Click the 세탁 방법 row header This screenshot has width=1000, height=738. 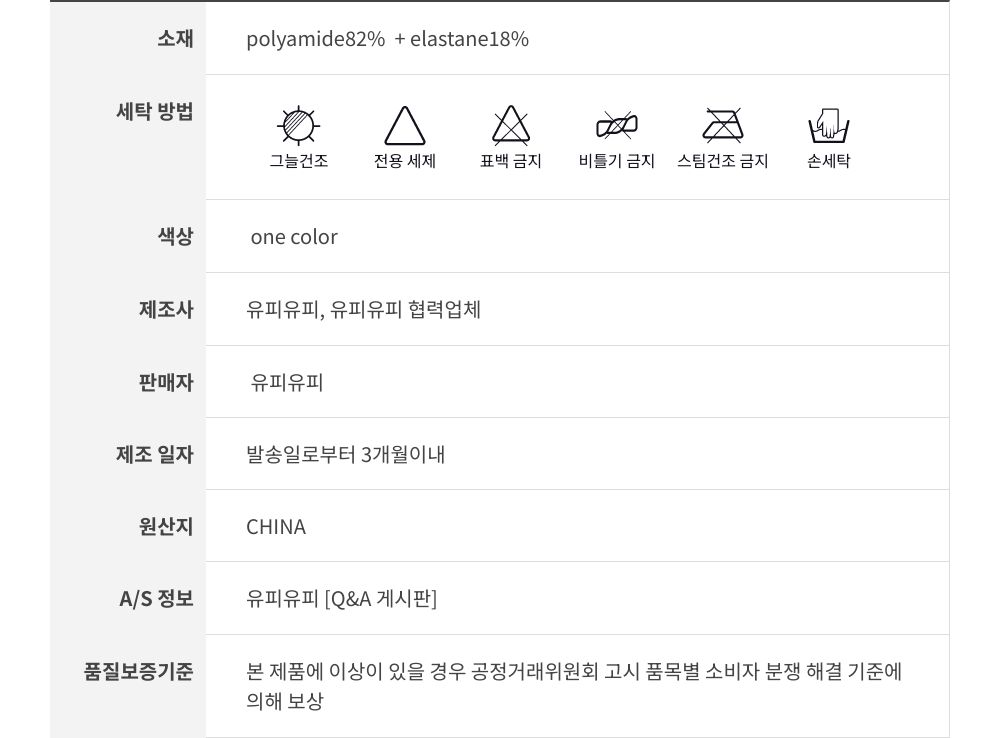(x=155, y=111)
